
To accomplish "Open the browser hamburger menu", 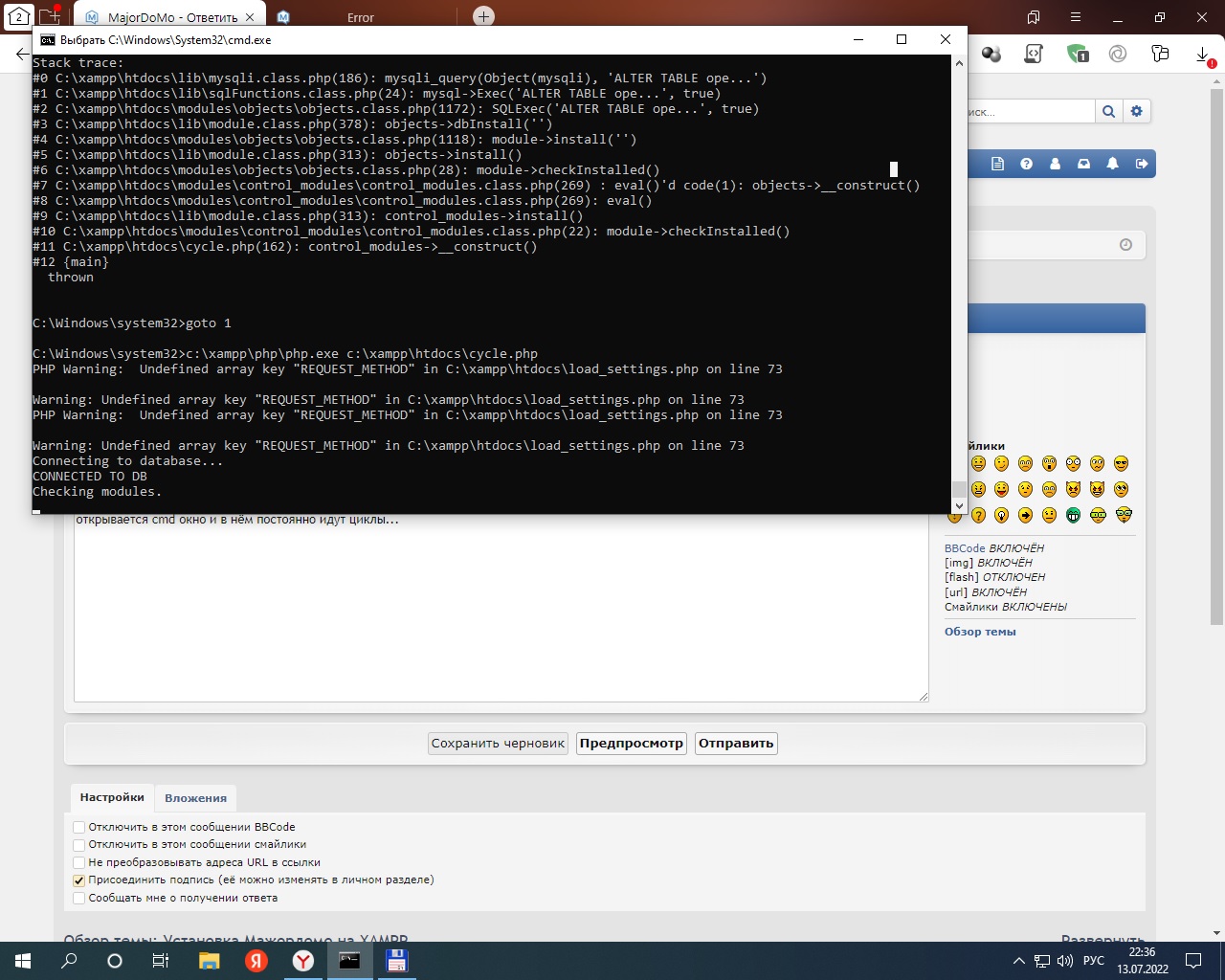I will pyautogui.click(x=1076, y=17).
